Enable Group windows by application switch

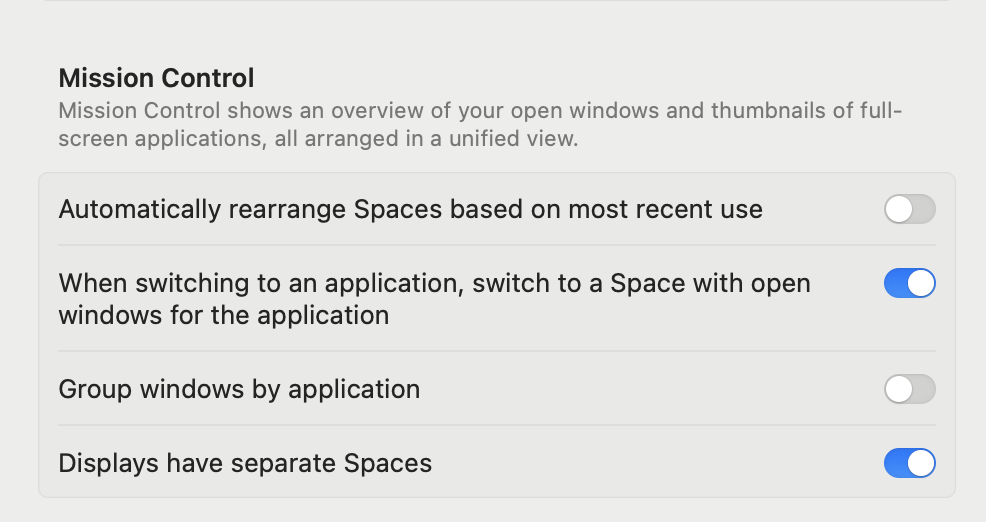tap(909, 389)
